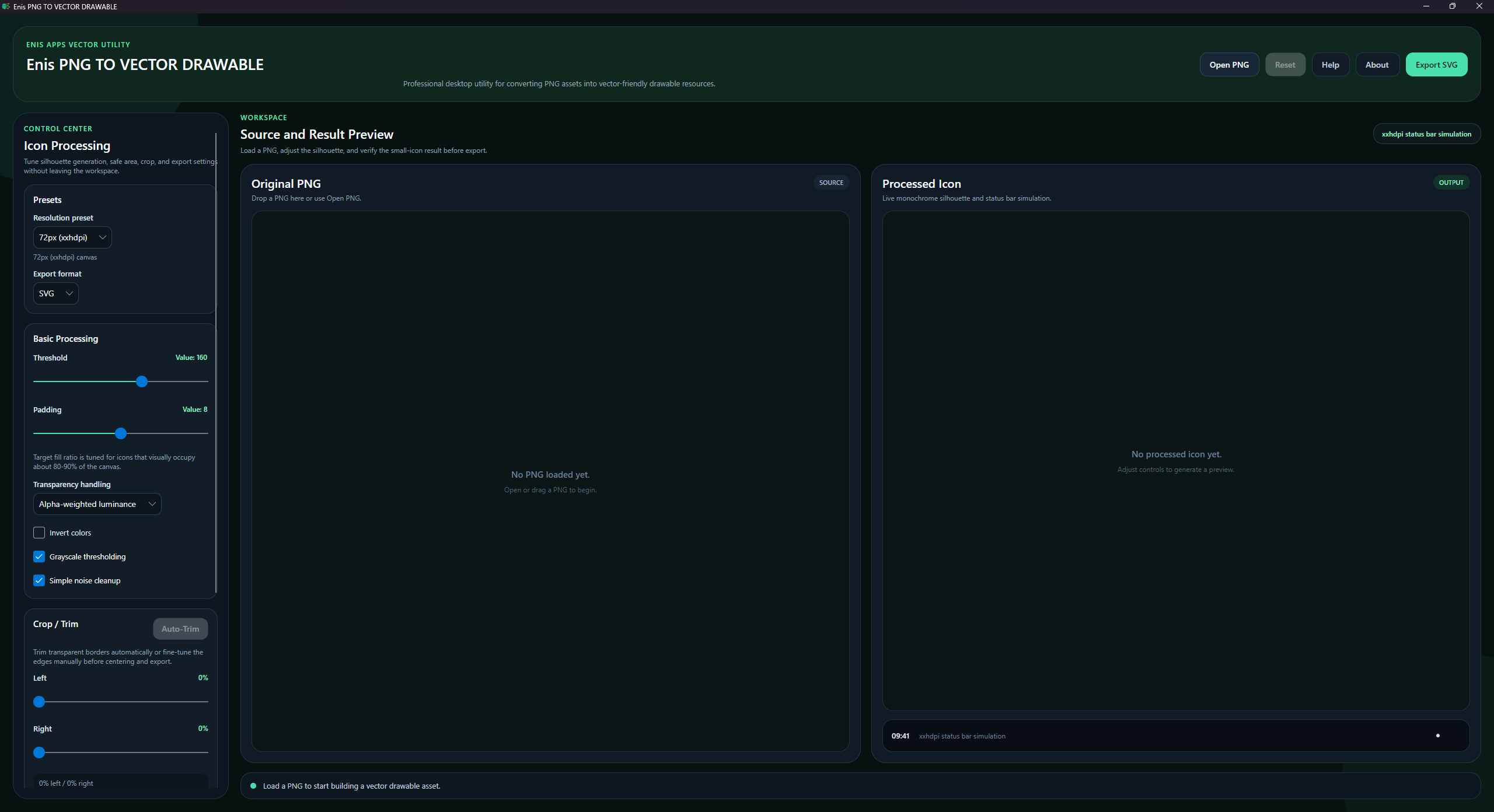Click the white dot in the status bar simulation
Viewport: 1494px width, 812px height.
[1437, 736]
